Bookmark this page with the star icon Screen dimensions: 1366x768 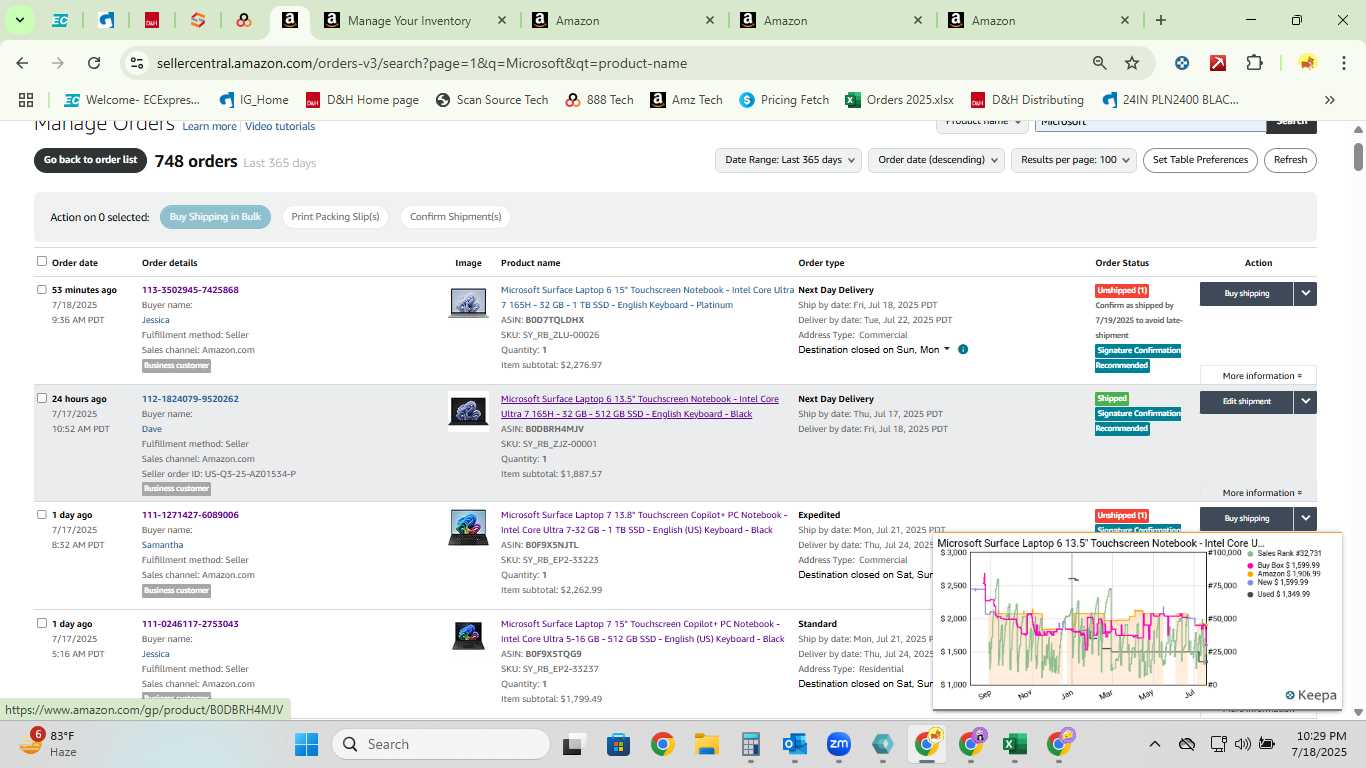pos(1132,63)
